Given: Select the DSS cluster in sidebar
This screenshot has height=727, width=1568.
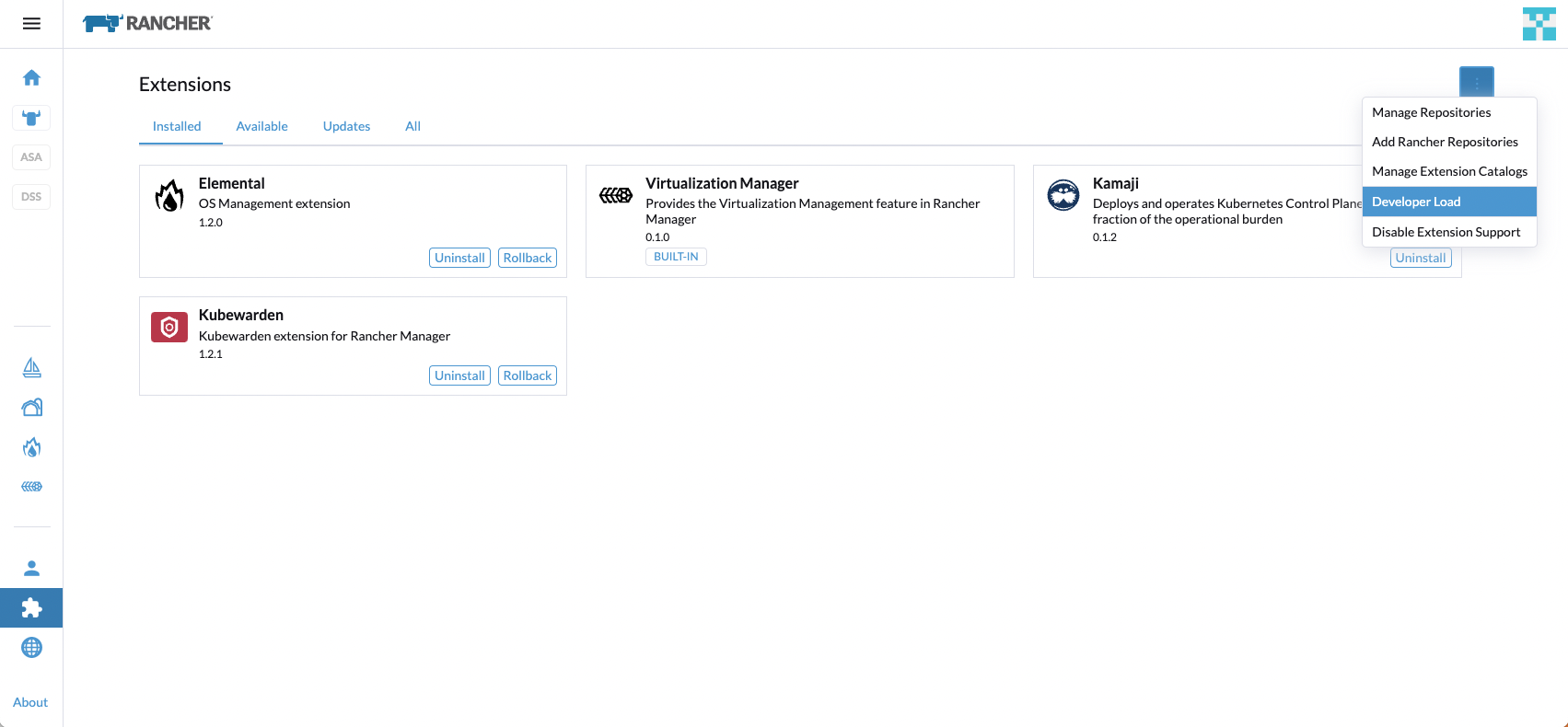Looking at the screenshot, I should (x=31, y=197).
